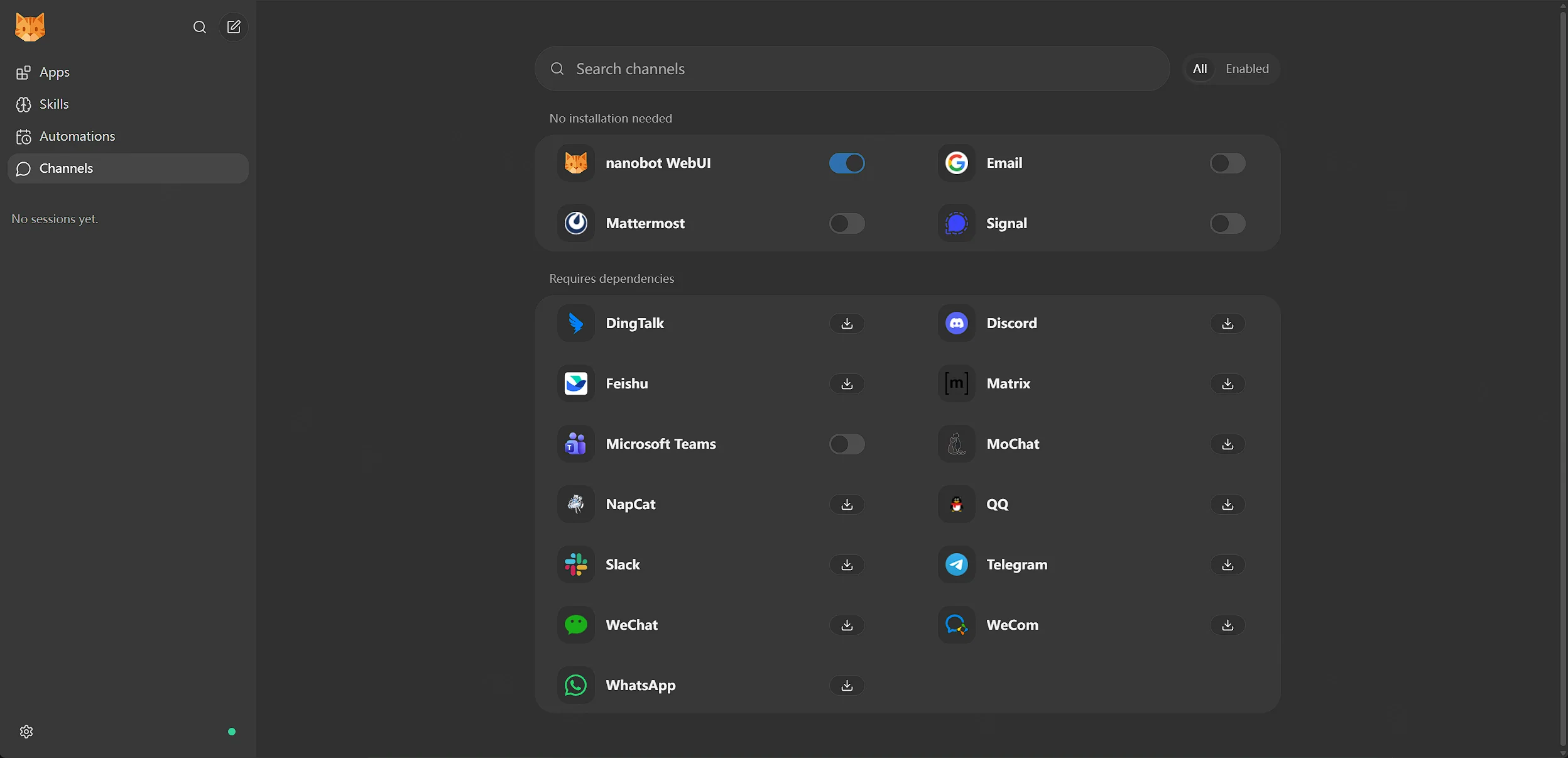
Task: Click the Feishu channel icon
Action: tap(576, 383)
